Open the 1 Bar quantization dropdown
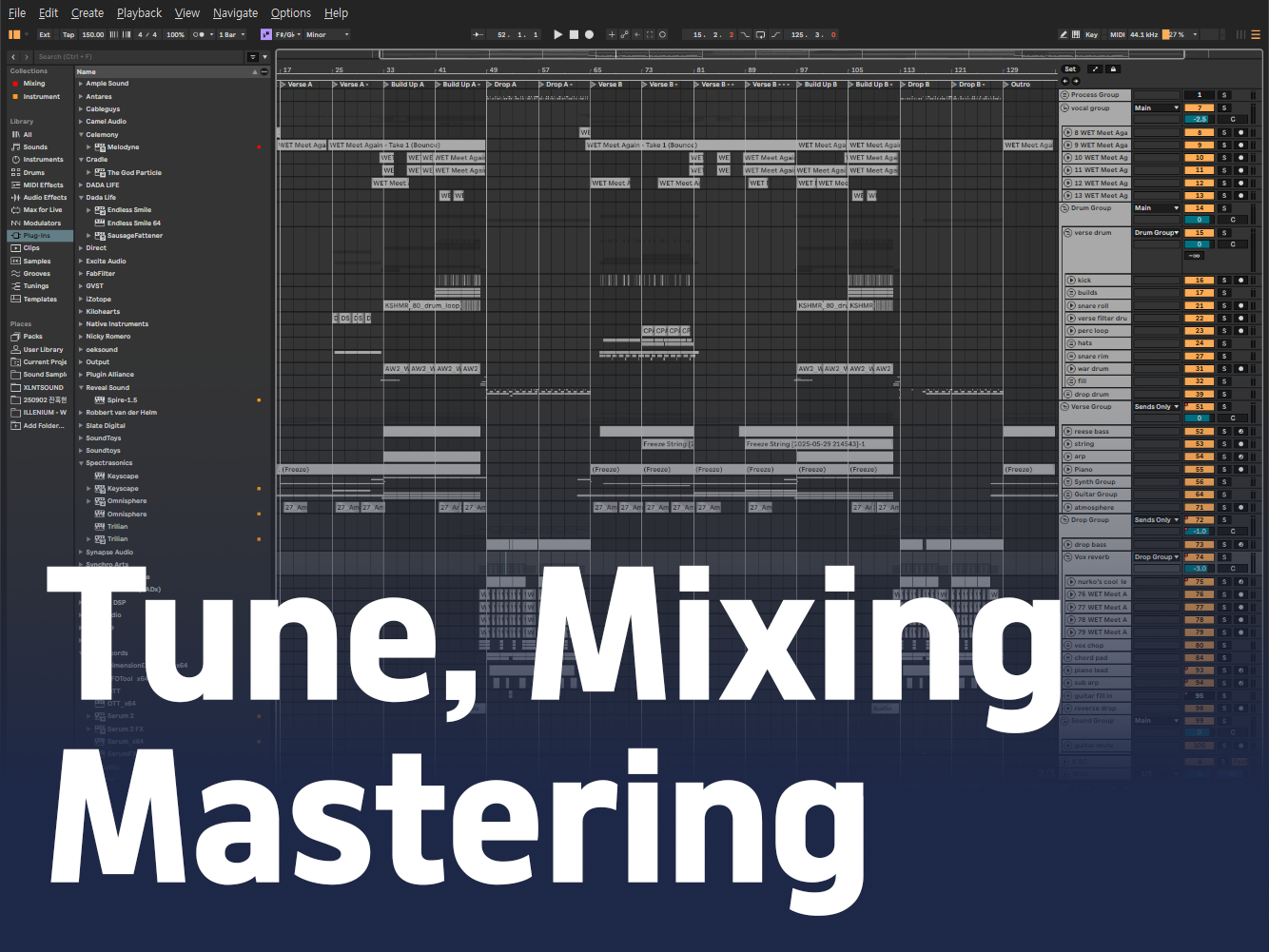1269x952 pixels. (x=232, y=34)
